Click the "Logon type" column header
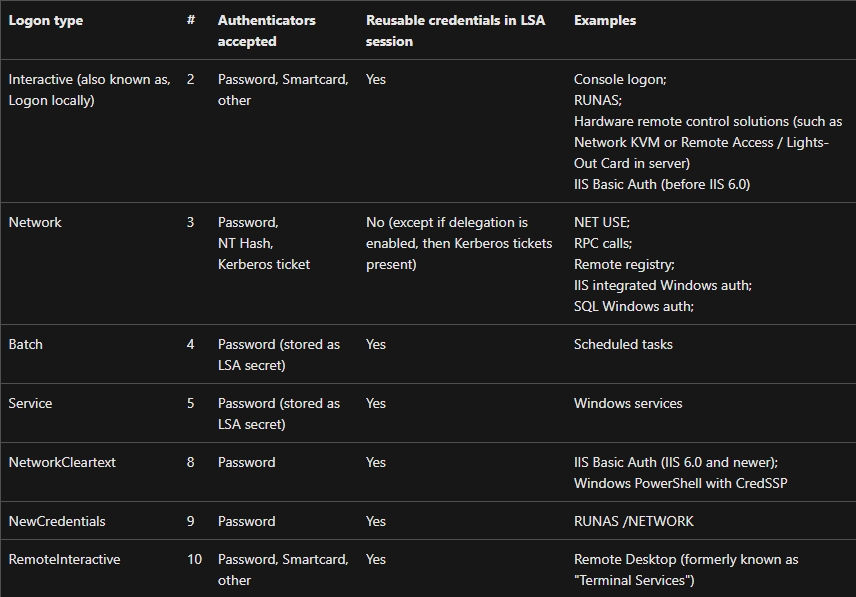The image size is (856, 597). 44,20
